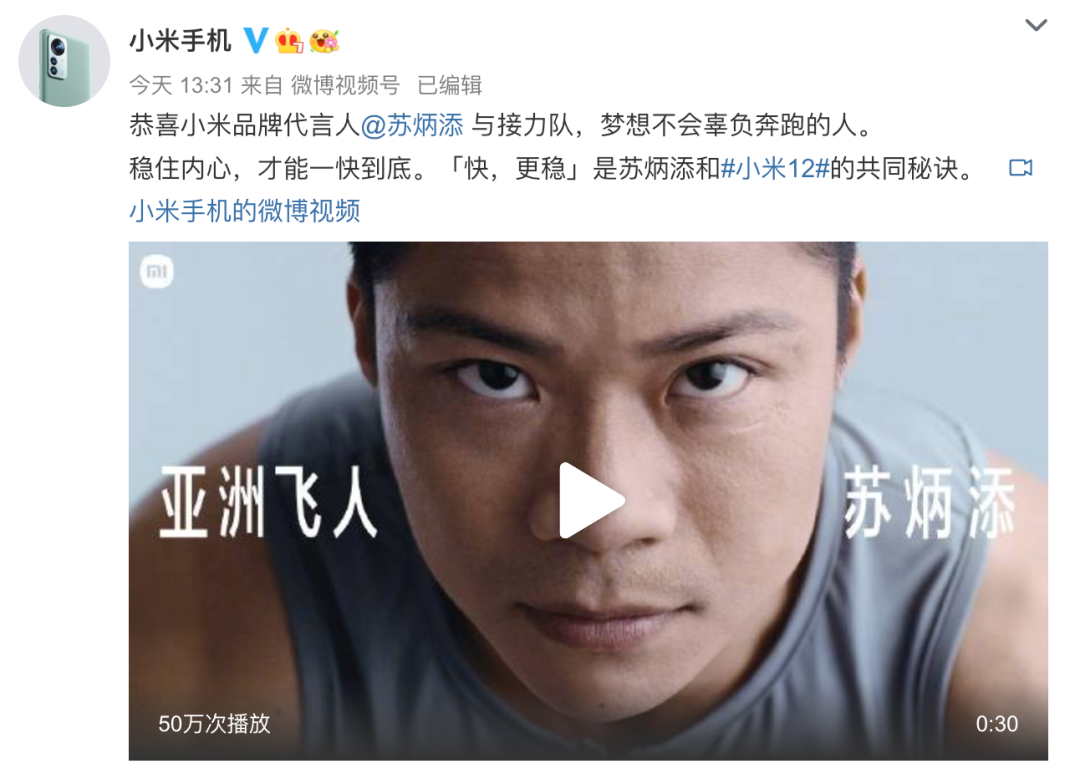The image size is (1080, 774).
Task: Click the 50万次播放 view count
Action: coord(214,724)
